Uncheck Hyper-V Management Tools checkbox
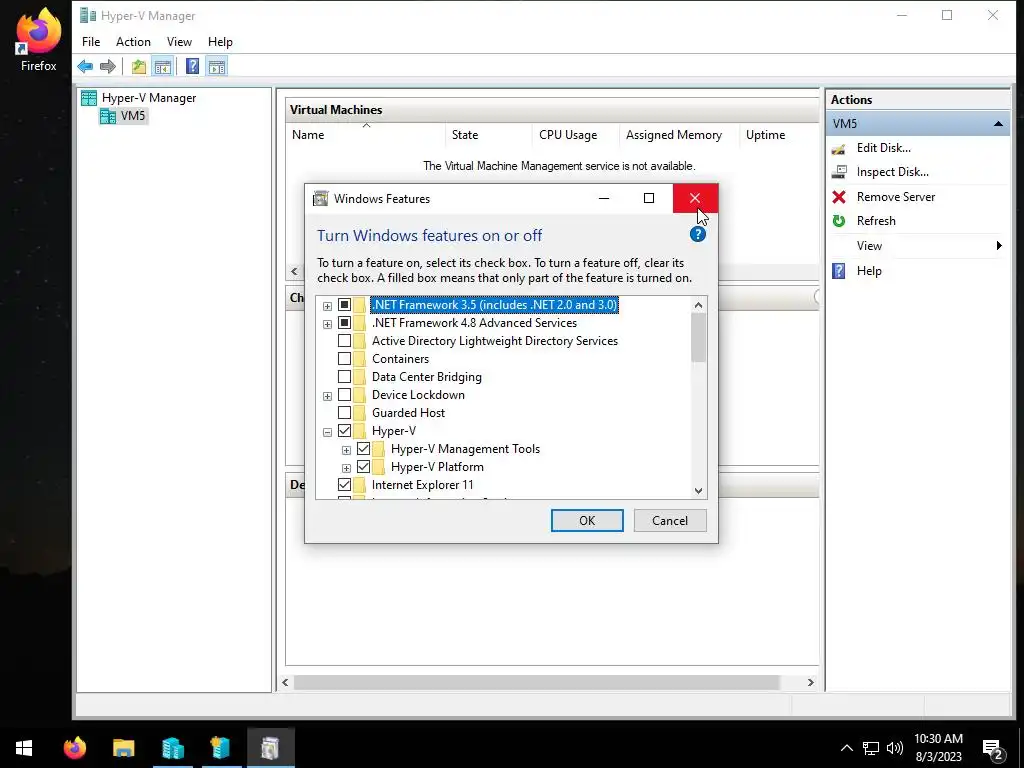Viewport: 1024px width, 768px height. pos(363,449)
